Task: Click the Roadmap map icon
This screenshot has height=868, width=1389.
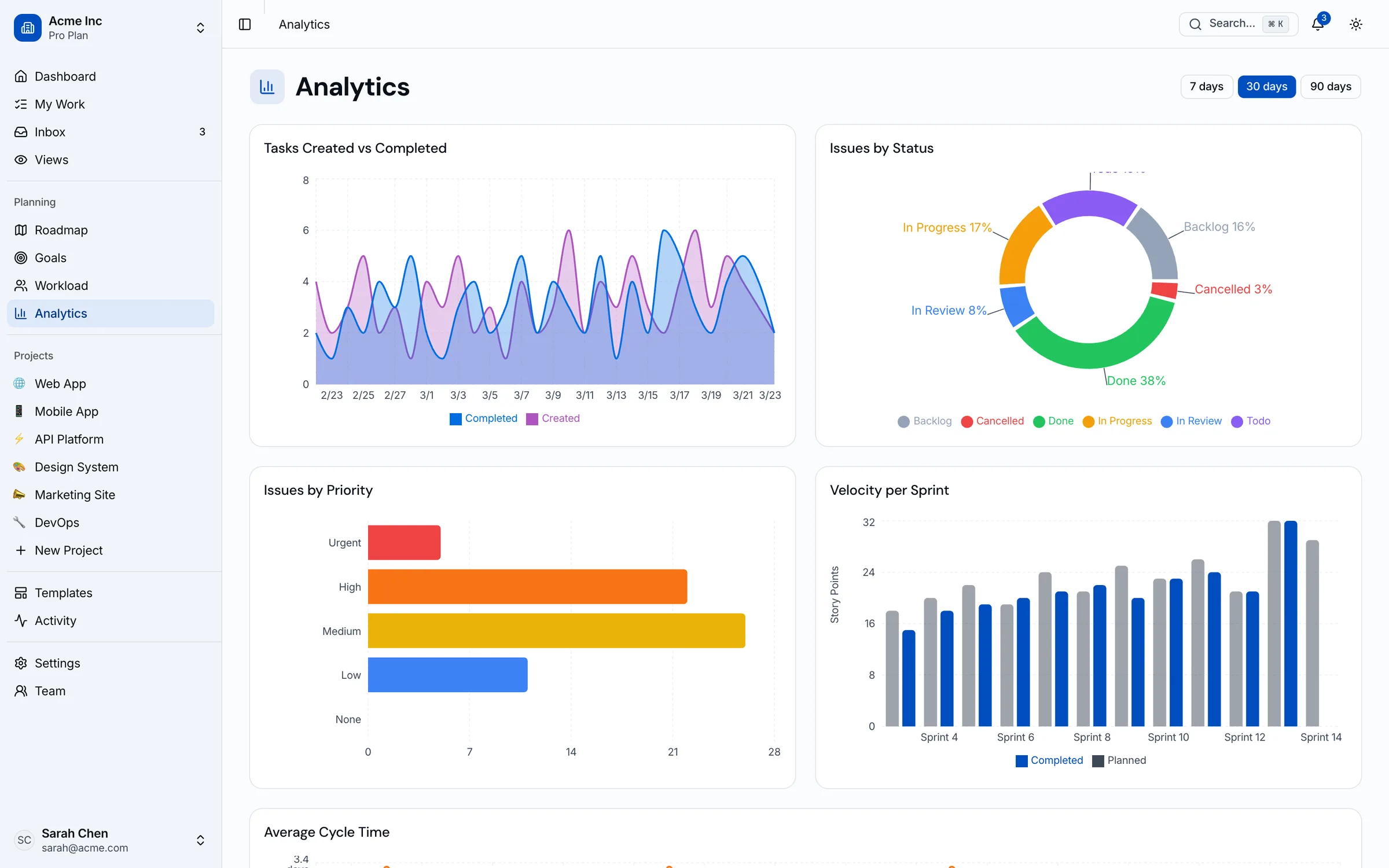Action: point(21,230)
